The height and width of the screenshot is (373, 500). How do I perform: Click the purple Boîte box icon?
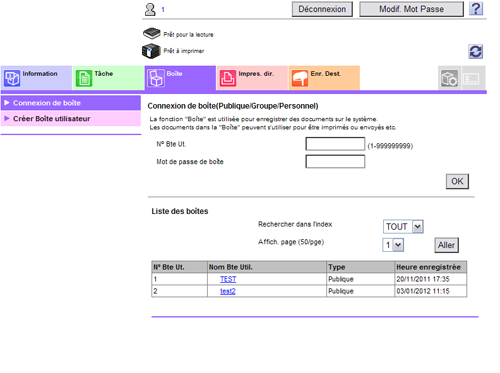[x=156, y=79]
